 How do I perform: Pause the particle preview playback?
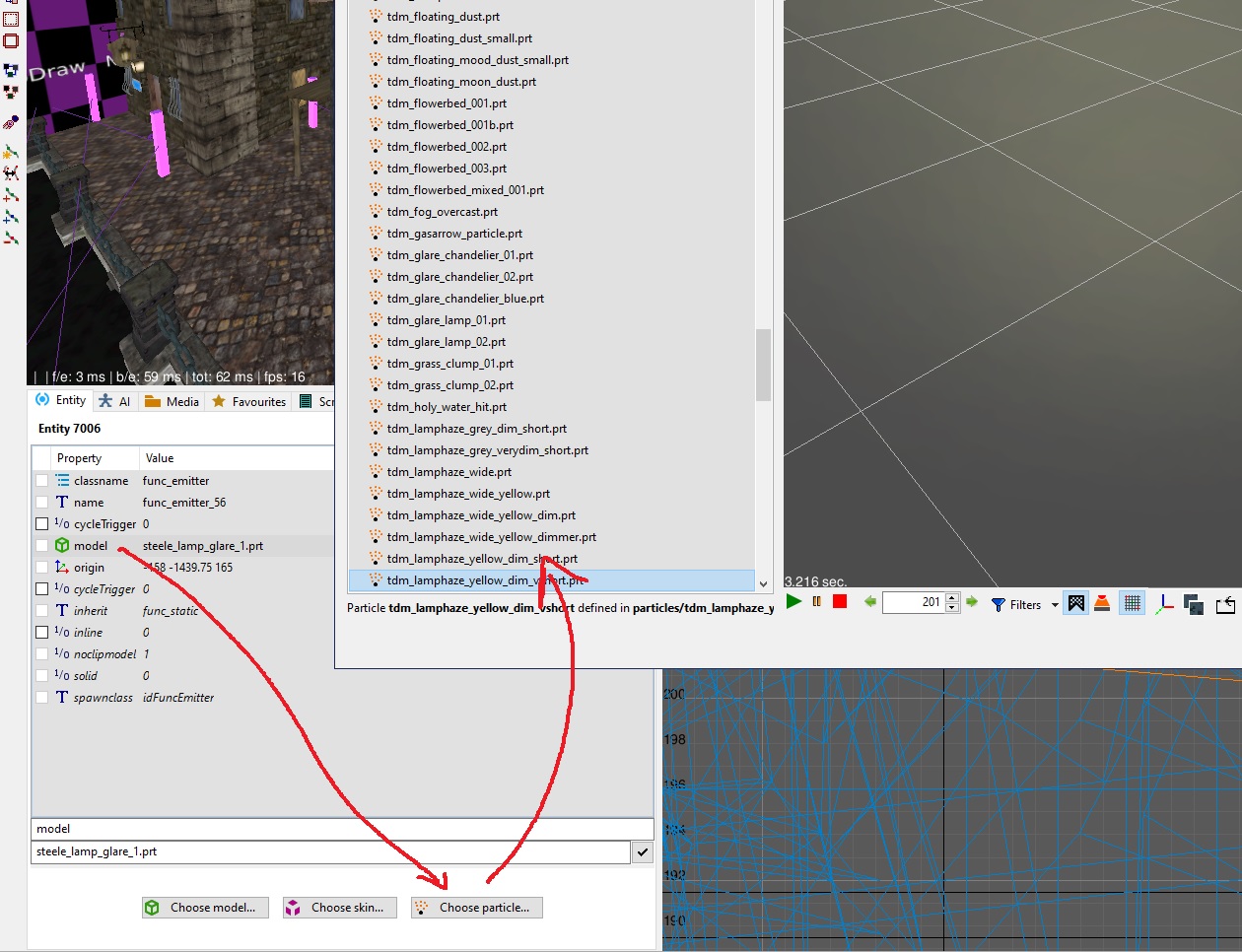point(816,602)
